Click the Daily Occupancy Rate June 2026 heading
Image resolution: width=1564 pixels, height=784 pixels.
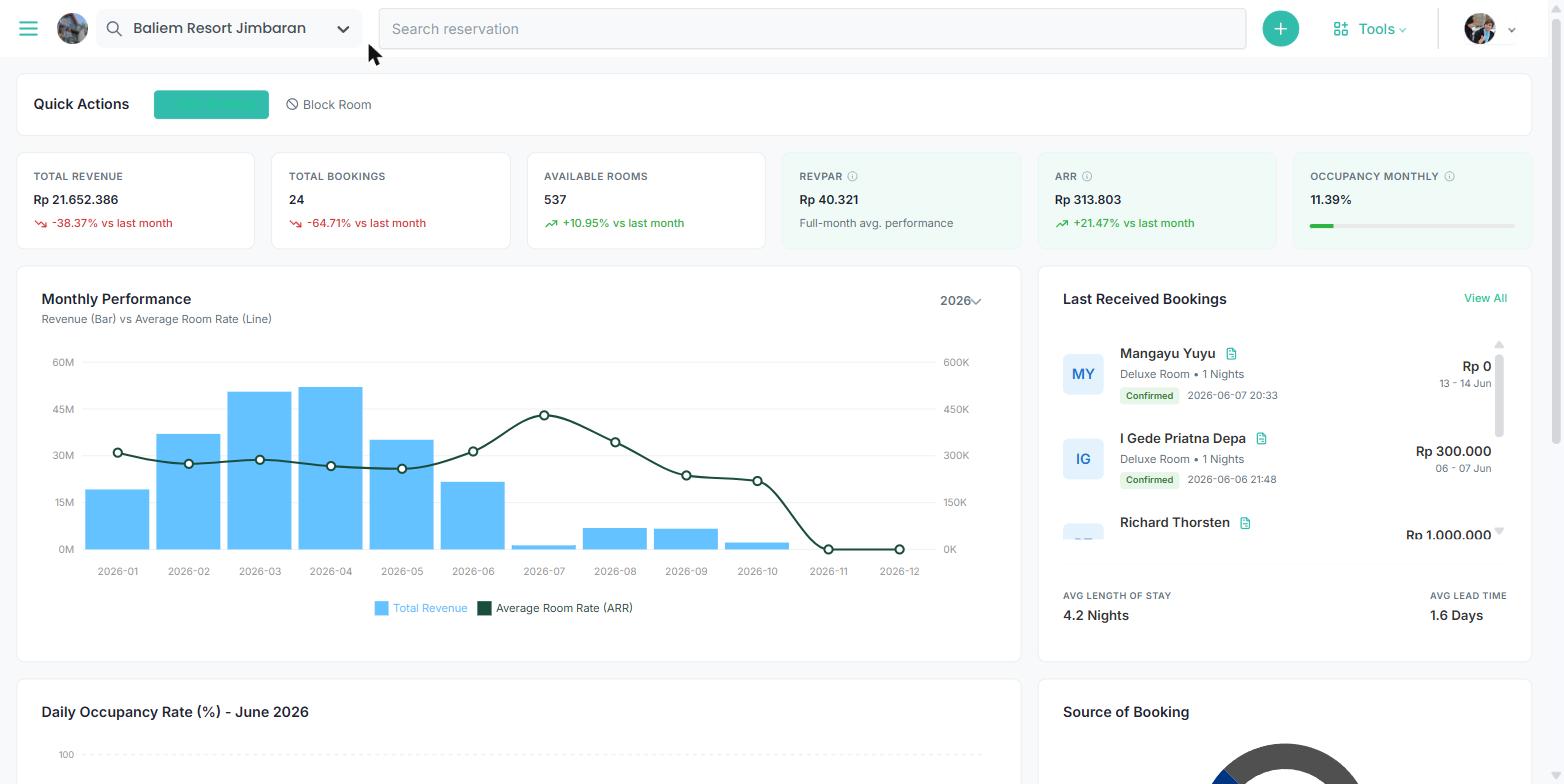175,712
